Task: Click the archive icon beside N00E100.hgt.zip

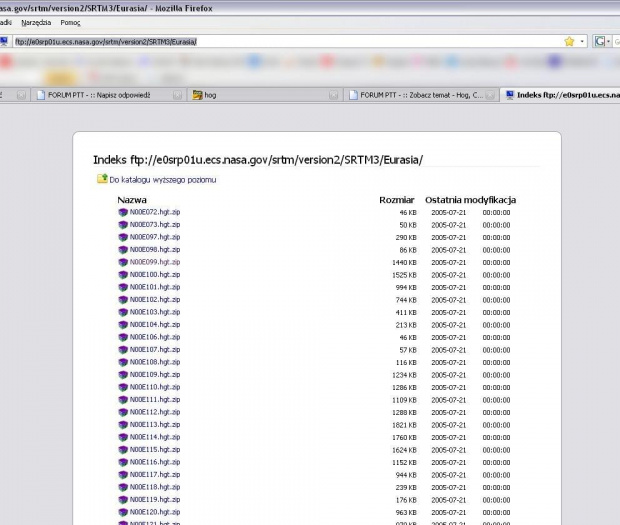Action: click(123, 274)
